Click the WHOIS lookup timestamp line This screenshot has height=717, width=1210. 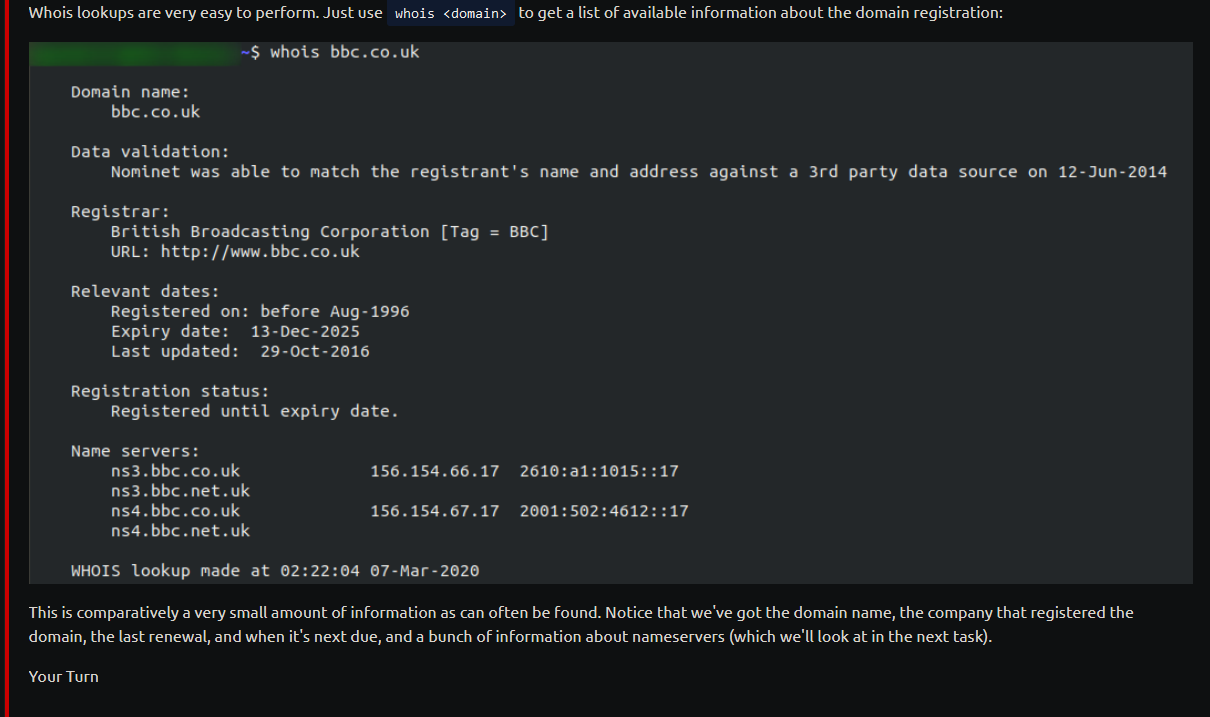coord(275,571)
